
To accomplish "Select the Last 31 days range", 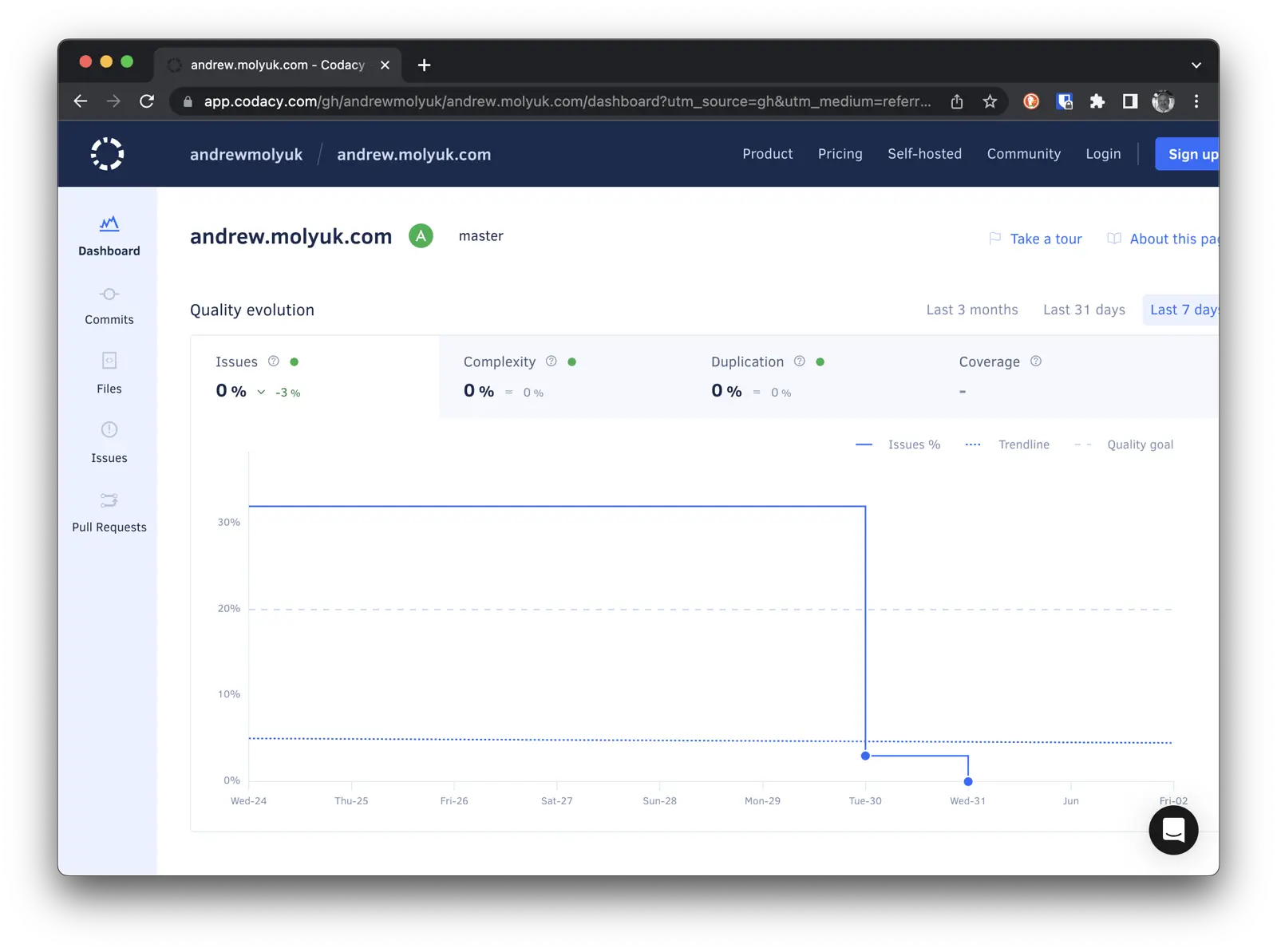I will (1083, 310).
